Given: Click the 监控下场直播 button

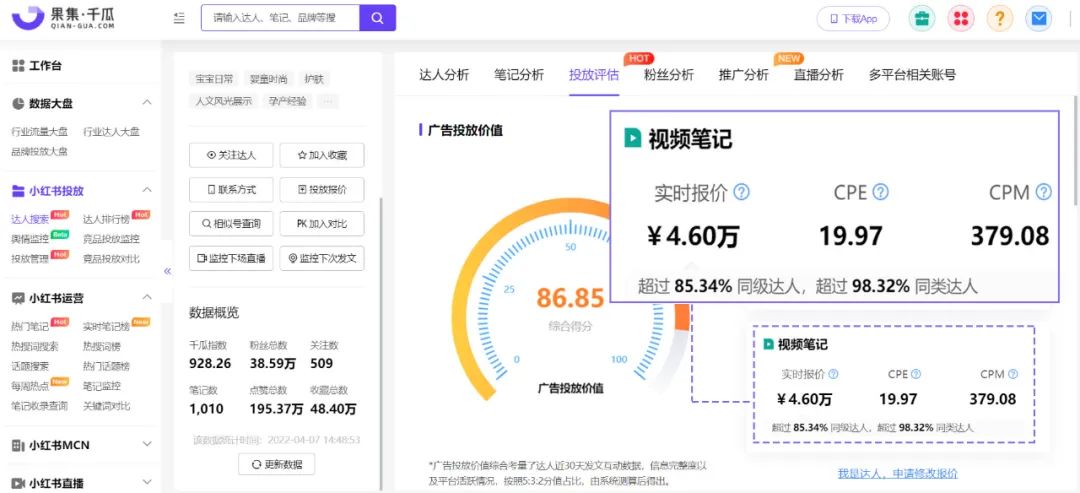Looking at the screenshot, I should [x=231, y=258].
